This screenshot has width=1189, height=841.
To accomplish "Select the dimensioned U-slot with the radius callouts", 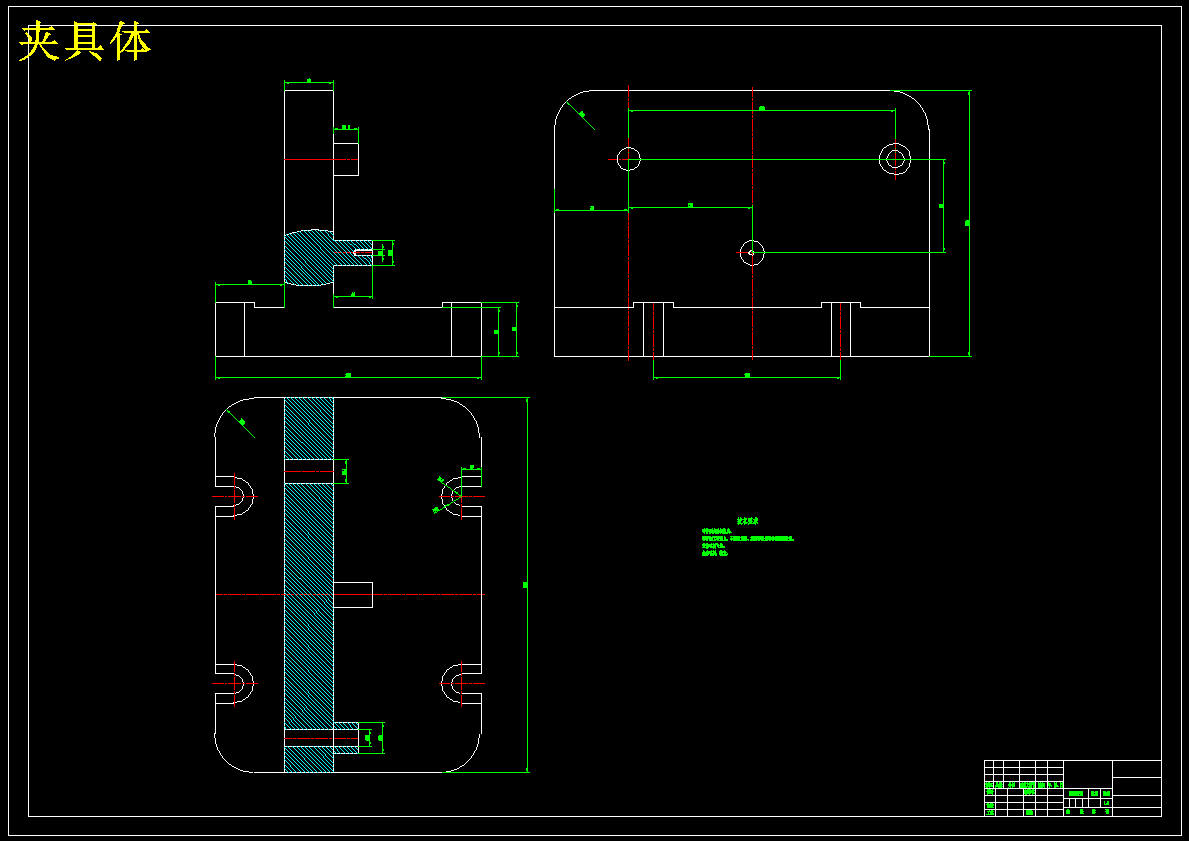I will point(461,497).
